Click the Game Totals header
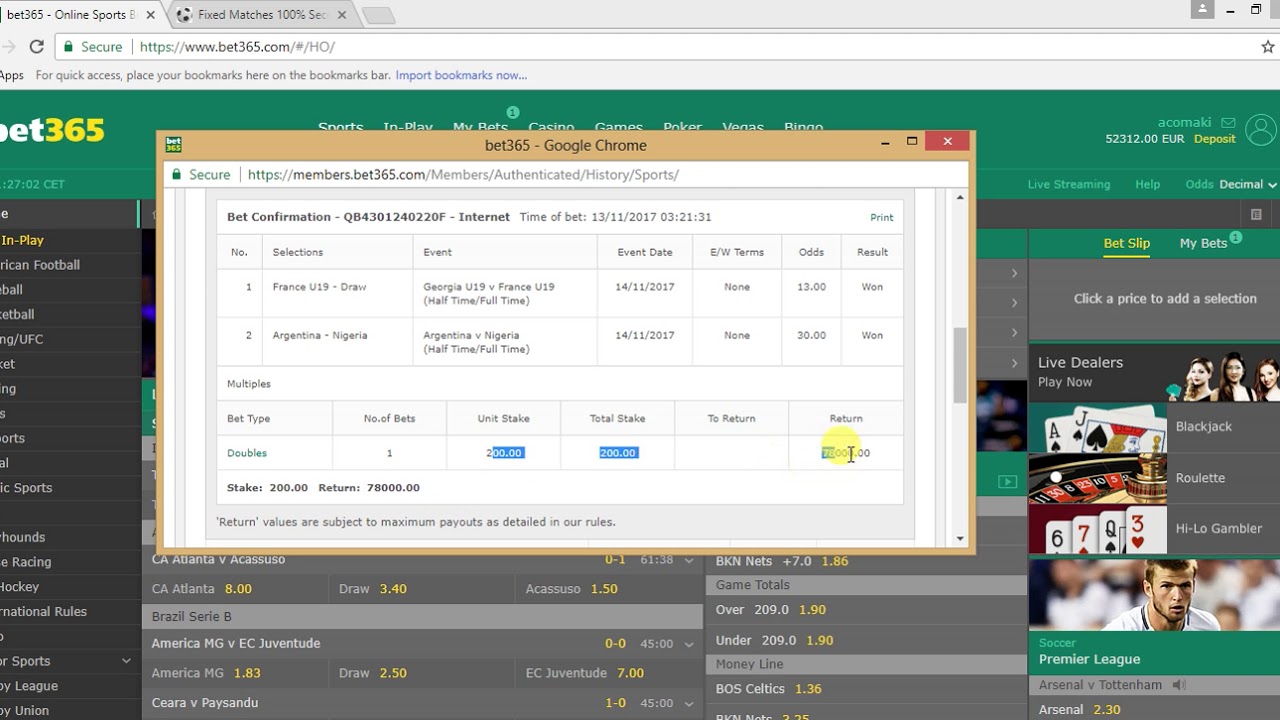Image resolution: width=1280 pixels, height=720 pixels. (866, 585)
